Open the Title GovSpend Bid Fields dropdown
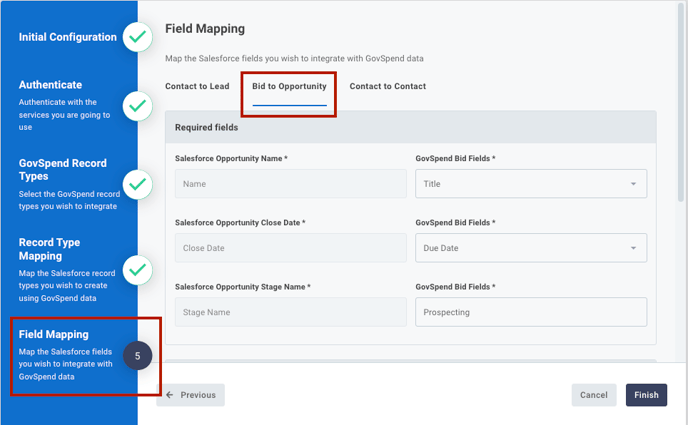The image size is (688, 425). click(531, 184)
